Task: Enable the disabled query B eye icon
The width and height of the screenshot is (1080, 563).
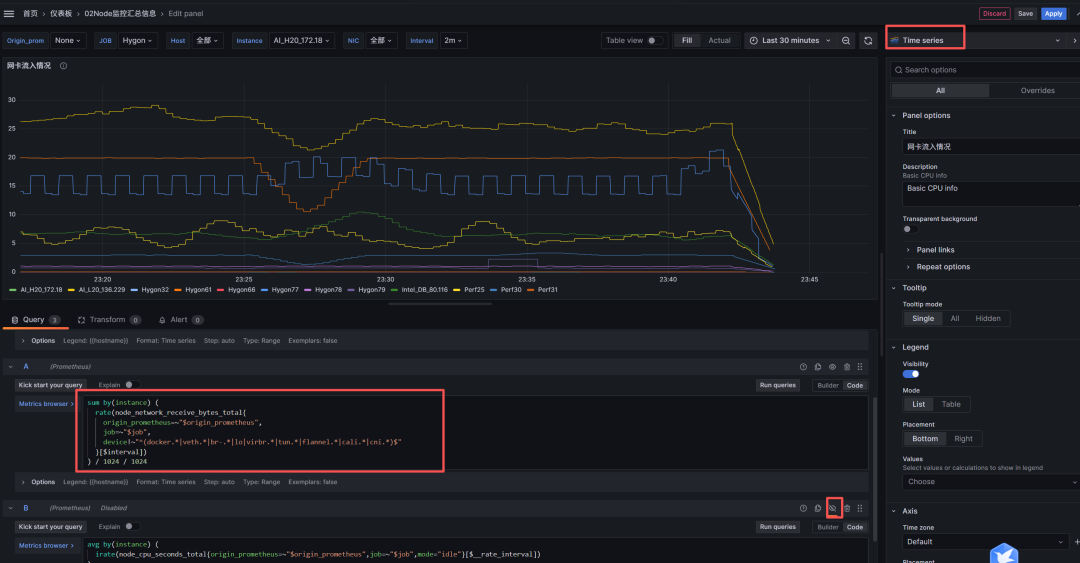Action: (x=832, y=508)
